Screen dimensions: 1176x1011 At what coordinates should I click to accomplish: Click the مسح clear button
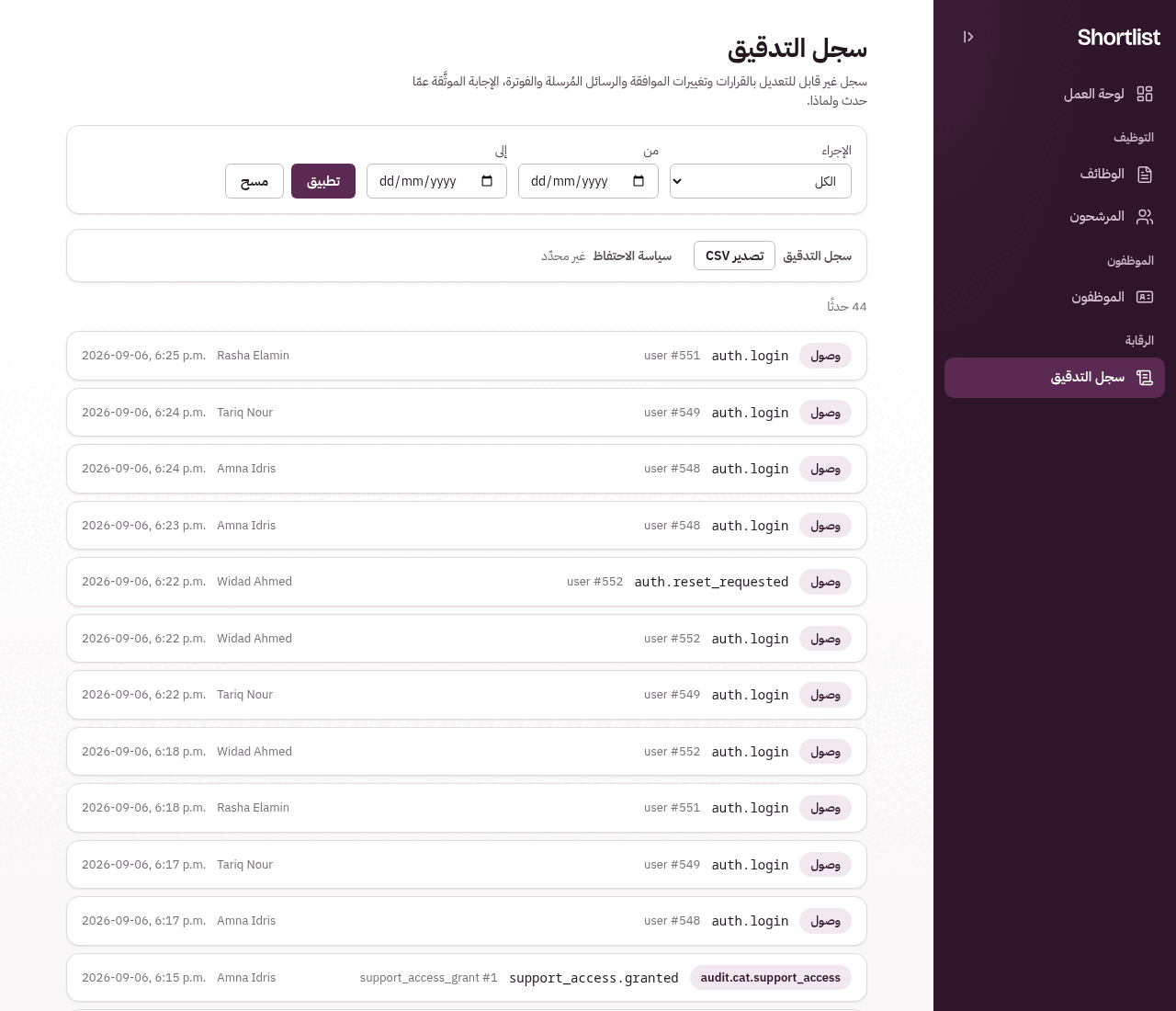tap(254, 181)
